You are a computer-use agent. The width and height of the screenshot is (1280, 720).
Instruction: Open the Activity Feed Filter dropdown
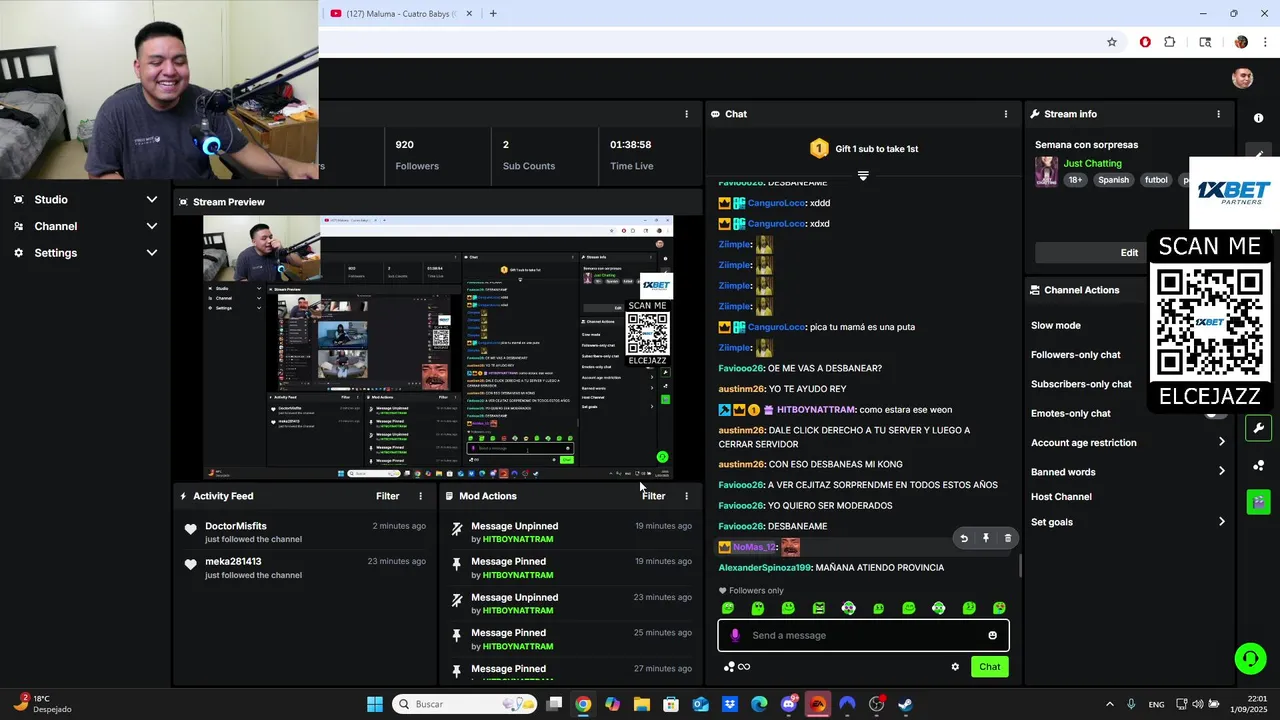(x=387, y=496)
